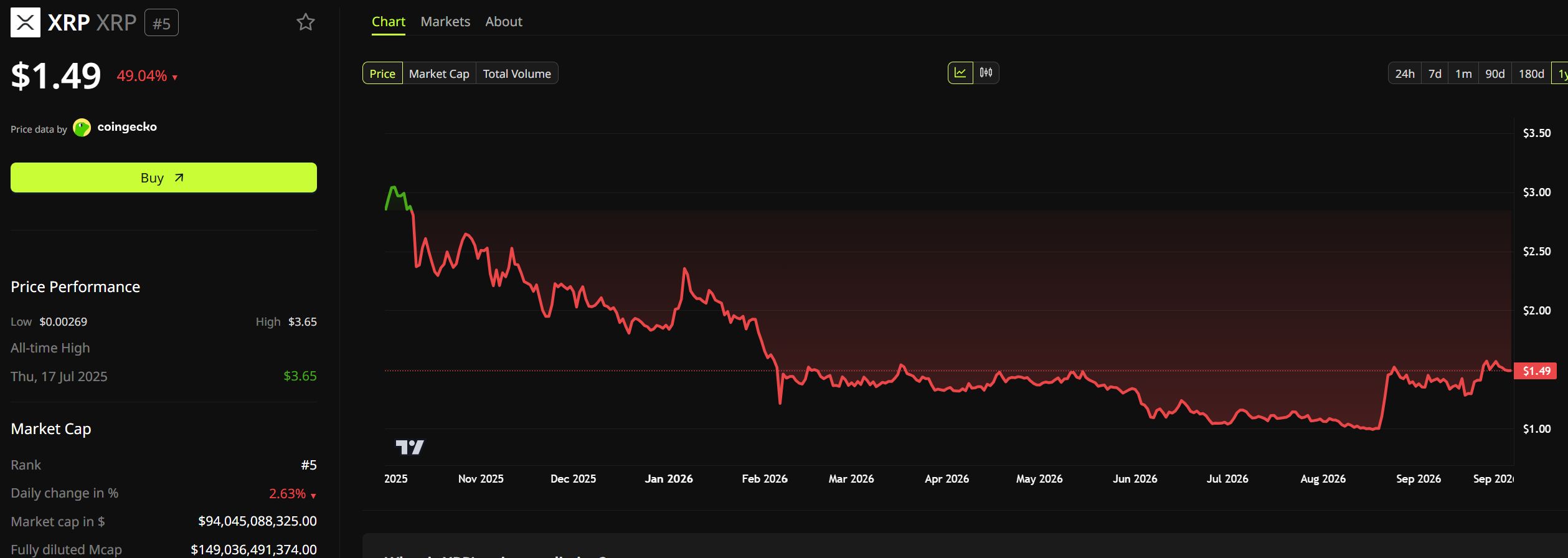
Task: Click the Jan 2026 axis label
Action: pos(669,479)
